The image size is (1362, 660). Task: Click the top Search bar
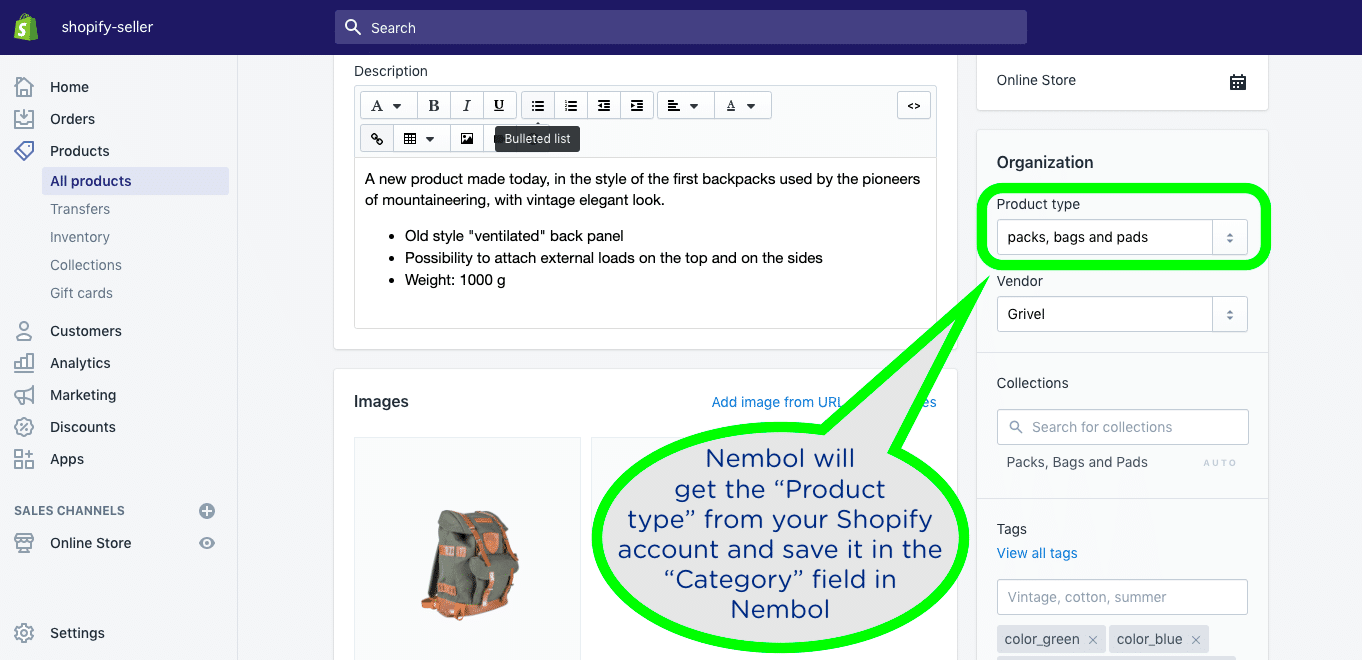(681, 27)
